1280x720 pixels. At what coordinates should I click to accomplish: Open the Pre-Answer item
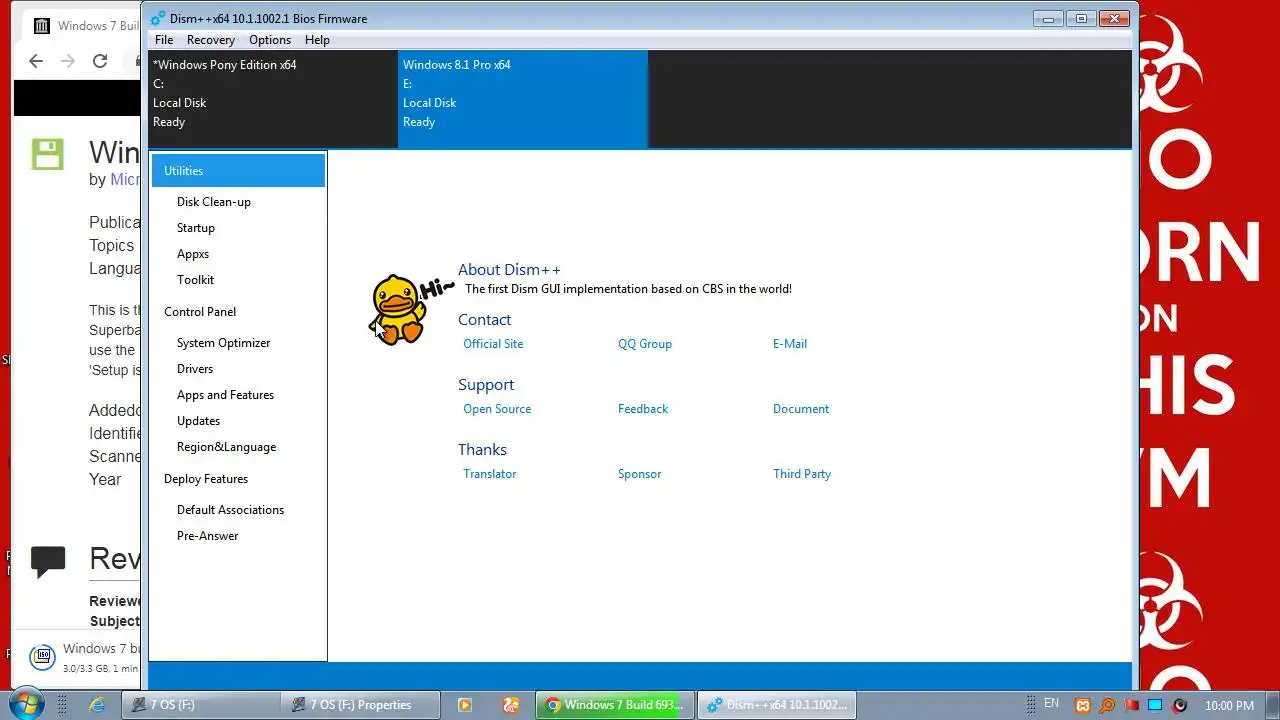coord(207,536)
